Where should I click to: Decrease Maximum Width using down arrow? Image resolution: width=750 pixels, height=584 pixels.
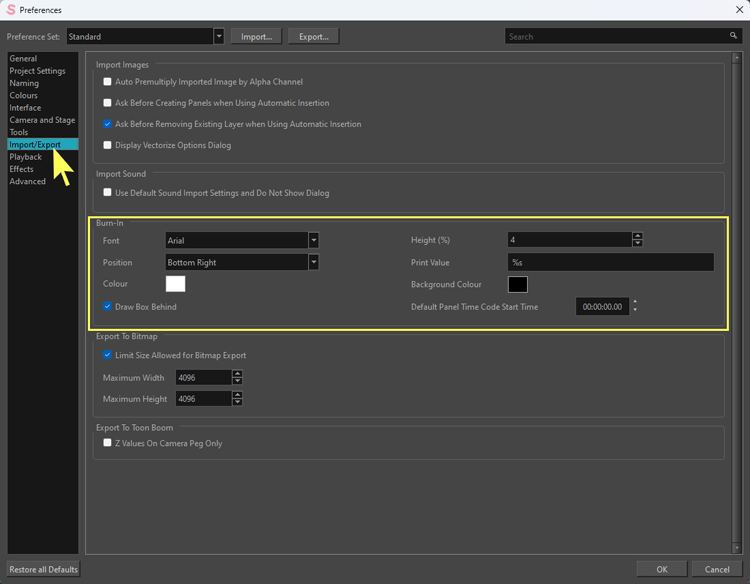[237, 381]
